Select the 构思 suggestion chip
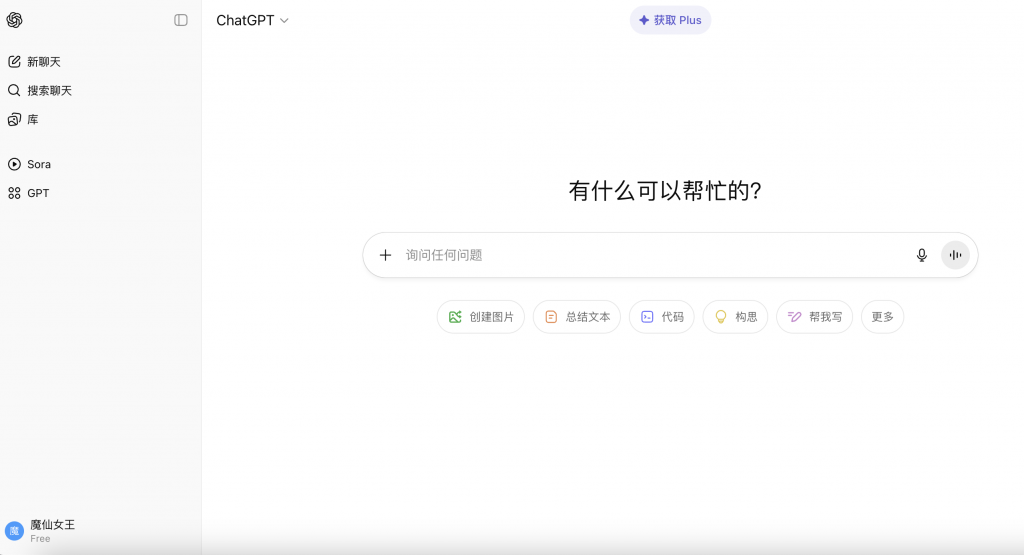1024x555 pixels. pyautogui.click(x=735, y=317)
